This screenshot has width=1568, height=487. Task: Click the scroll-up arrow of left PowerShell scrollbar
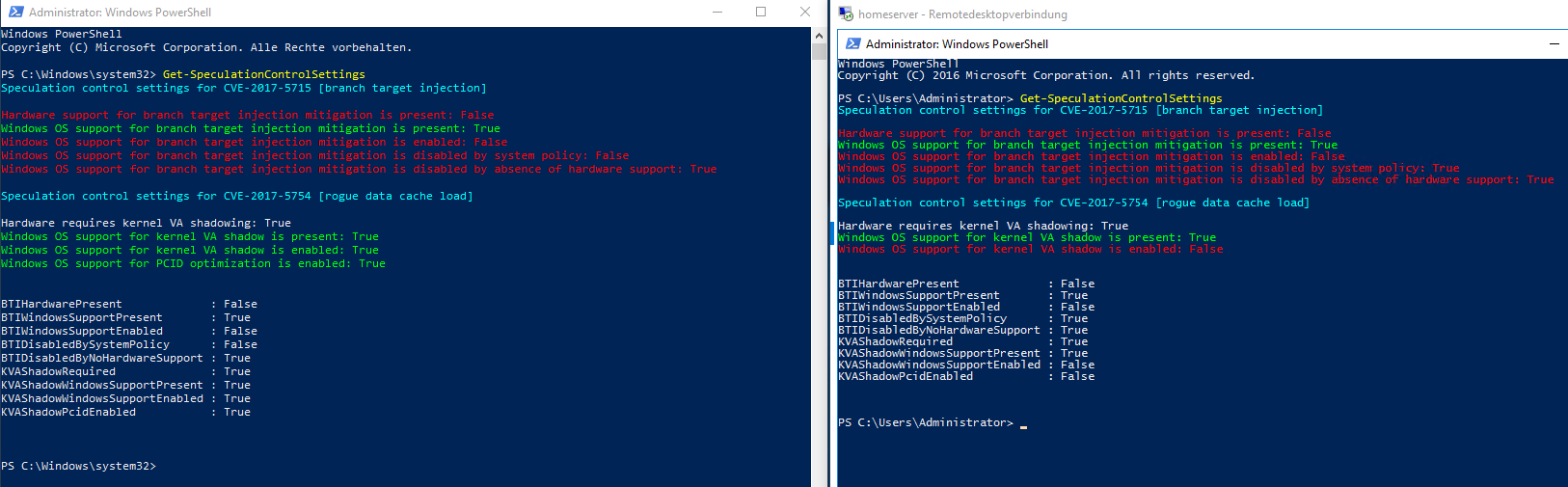(820, 36)
